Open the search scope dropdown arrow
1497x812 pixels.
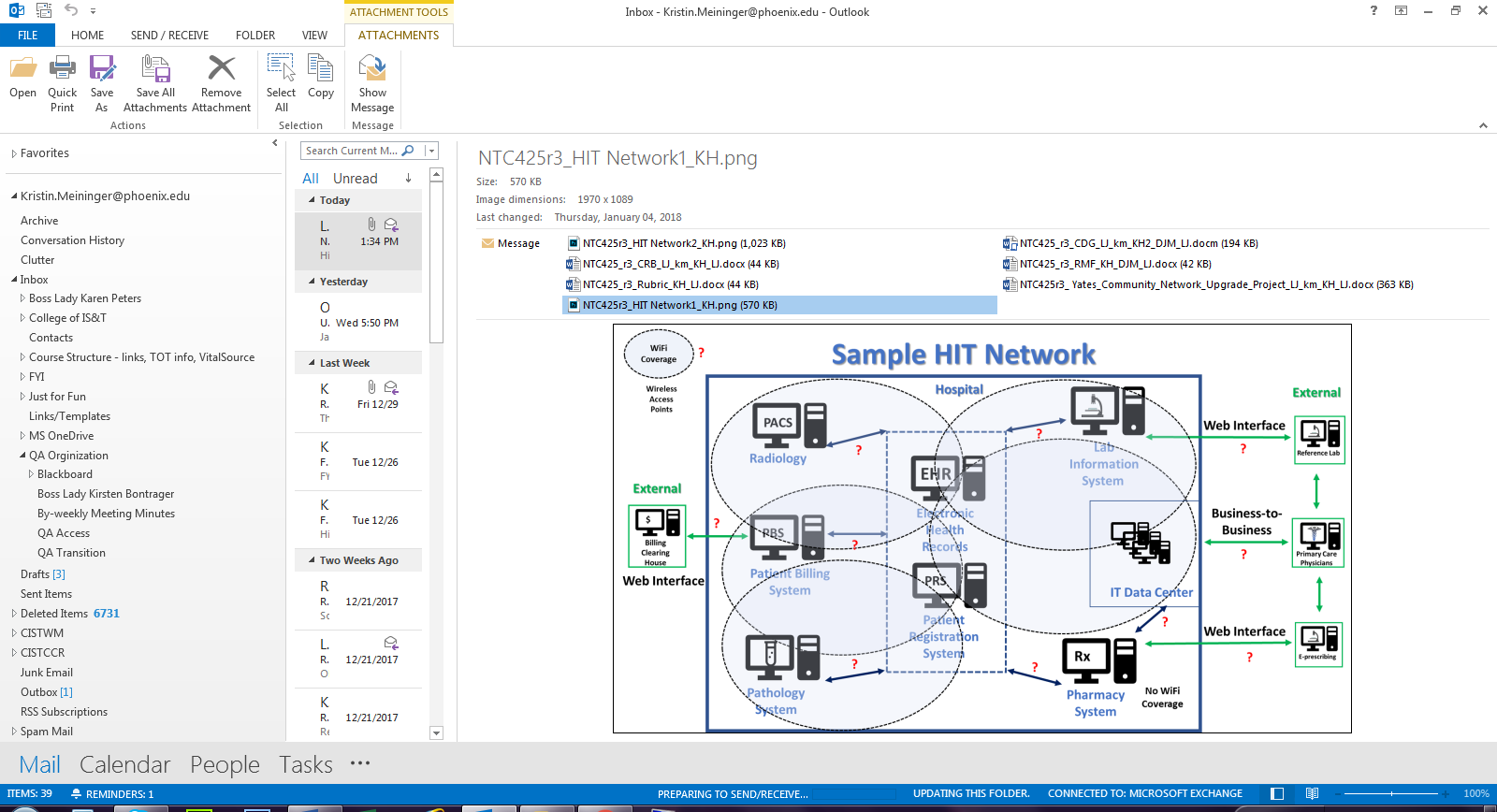(431, 151)
